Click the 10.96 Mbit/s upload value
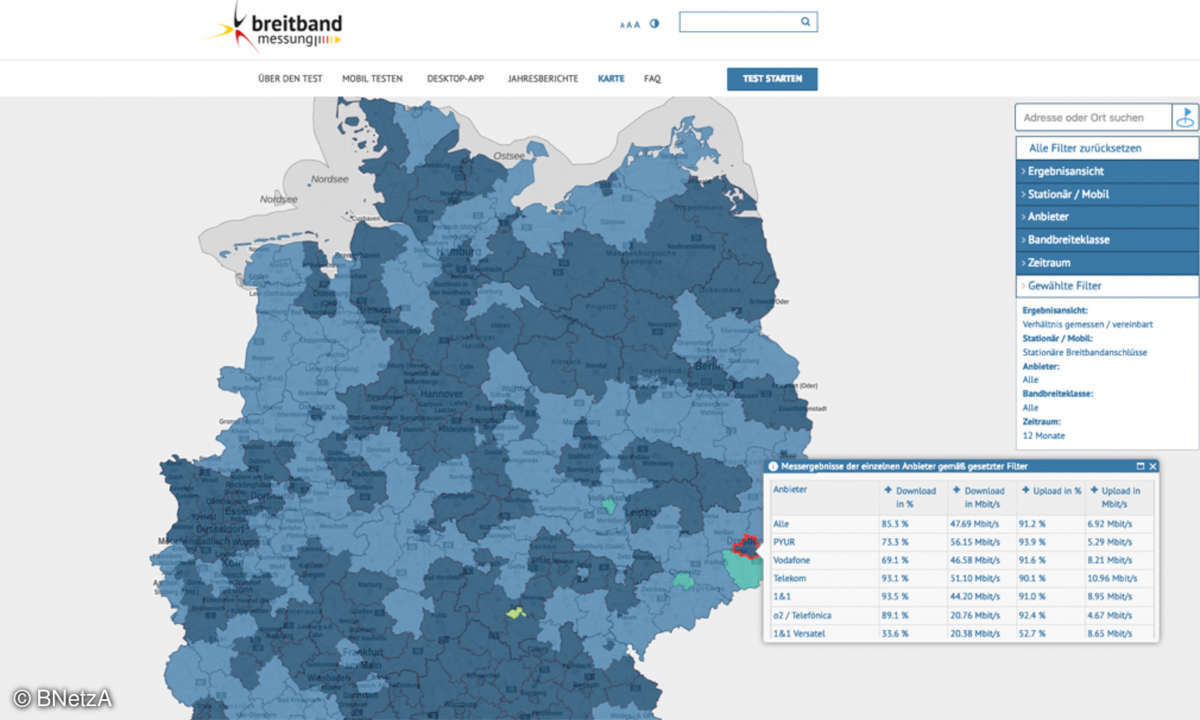1200x720 pixels. [x=1111, y=579]
